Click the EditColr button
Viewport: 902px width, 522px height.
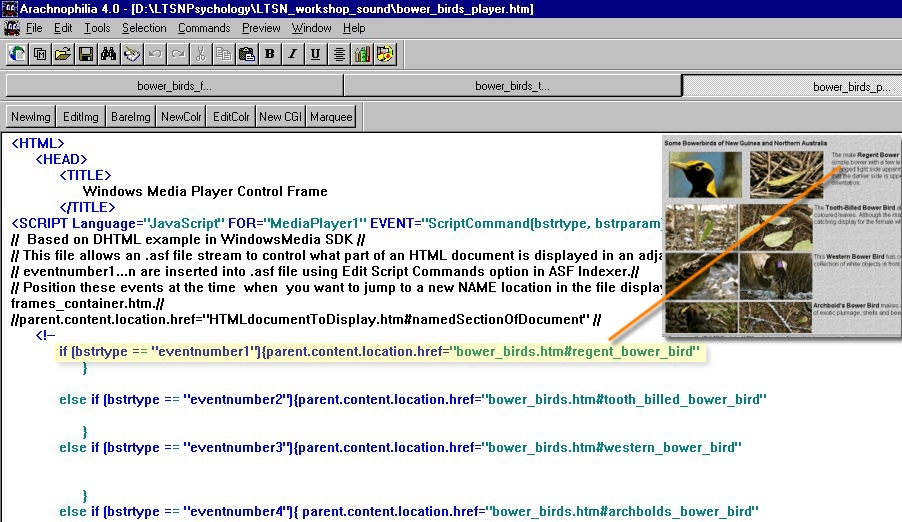tap(231, 117)
